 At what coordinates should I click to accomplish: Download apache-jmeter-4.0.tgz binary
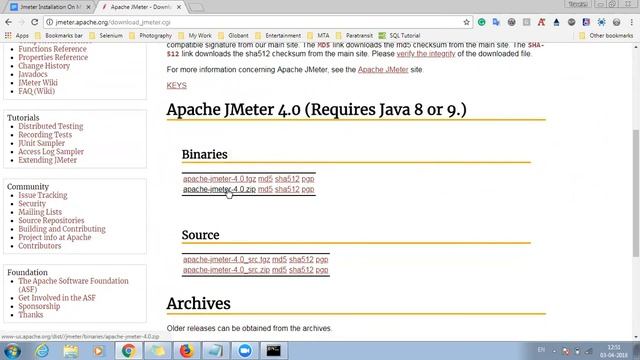(219, 179)
